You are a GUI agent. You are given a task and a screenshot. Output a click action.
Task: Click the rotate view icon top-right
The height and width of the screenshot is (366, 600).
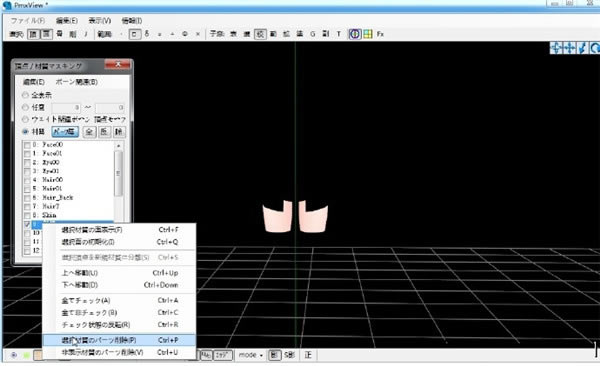pyautogui.click(x=595, y=48)
